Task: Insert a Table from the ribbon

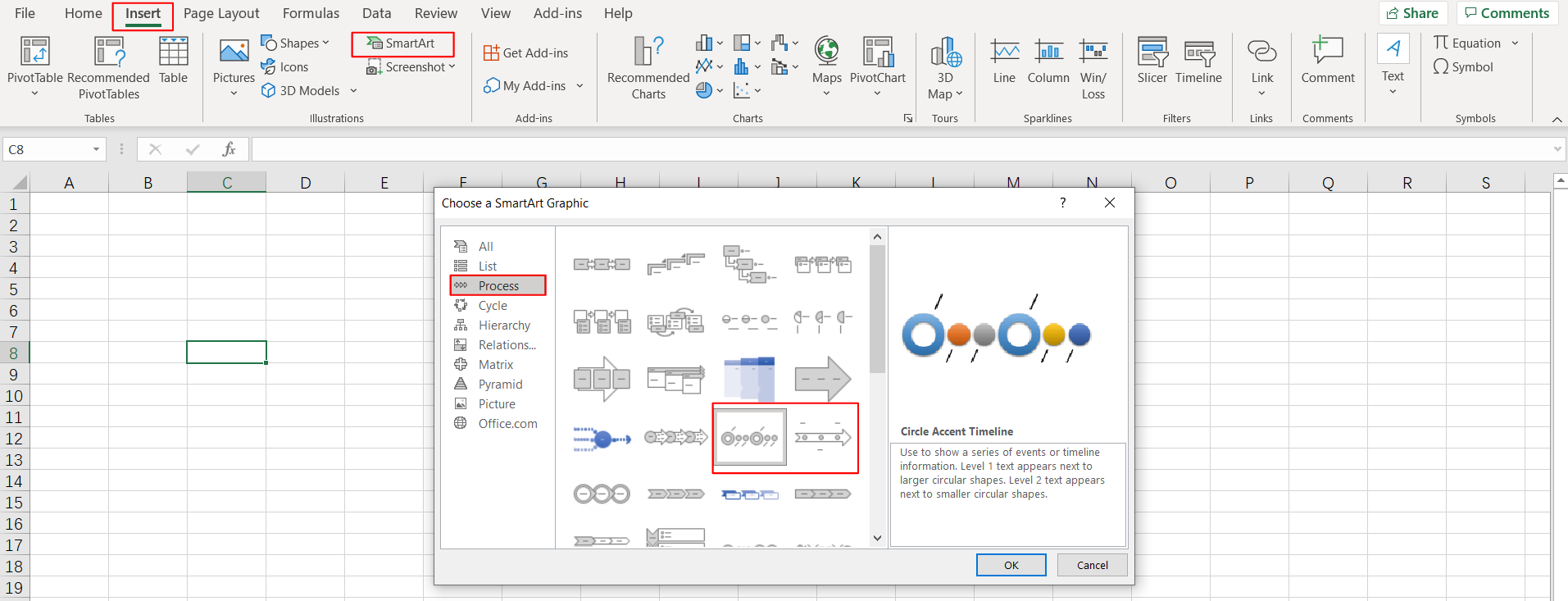Action: click(173, 61)
